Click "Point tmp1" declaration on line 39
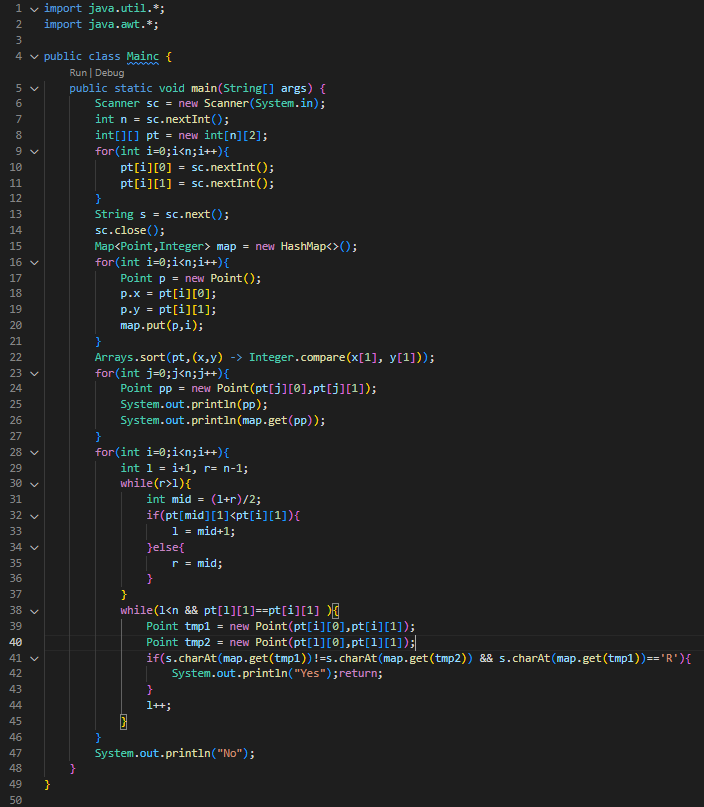 coord(178,626)
